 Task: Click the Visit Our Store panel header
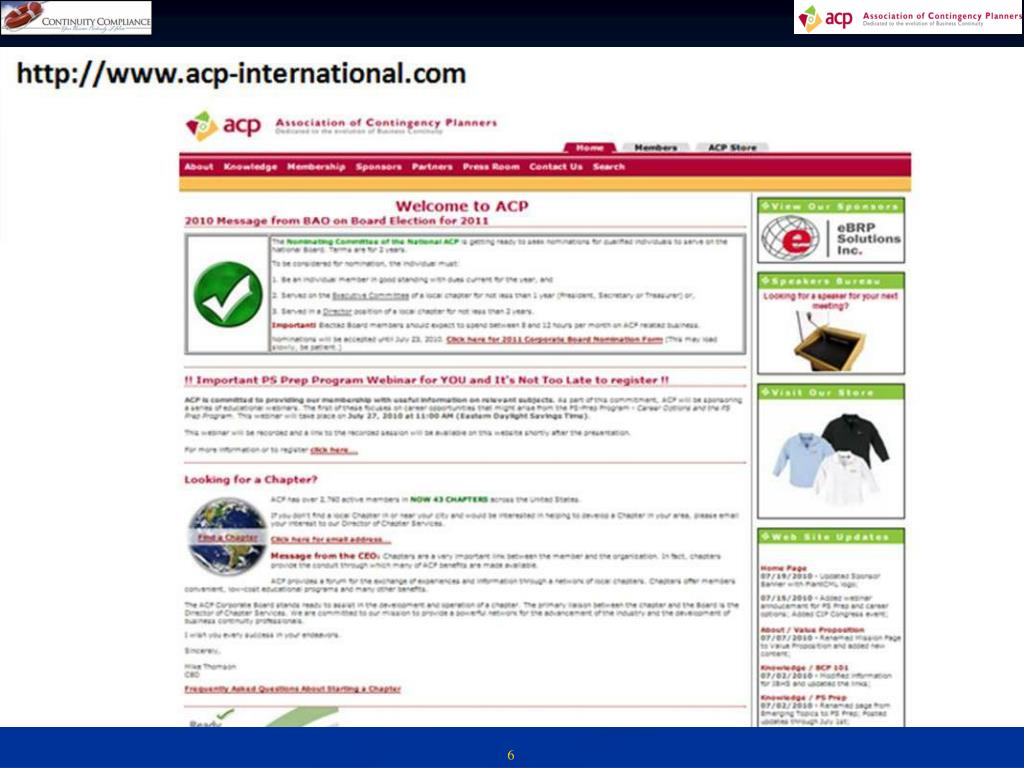click(x=831, y=392)
